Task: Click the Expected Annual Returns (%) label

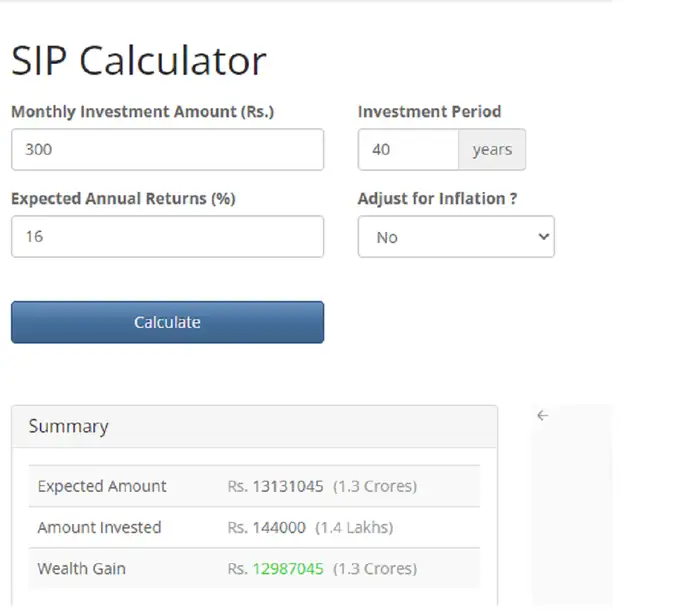Action: pos(123,198)
